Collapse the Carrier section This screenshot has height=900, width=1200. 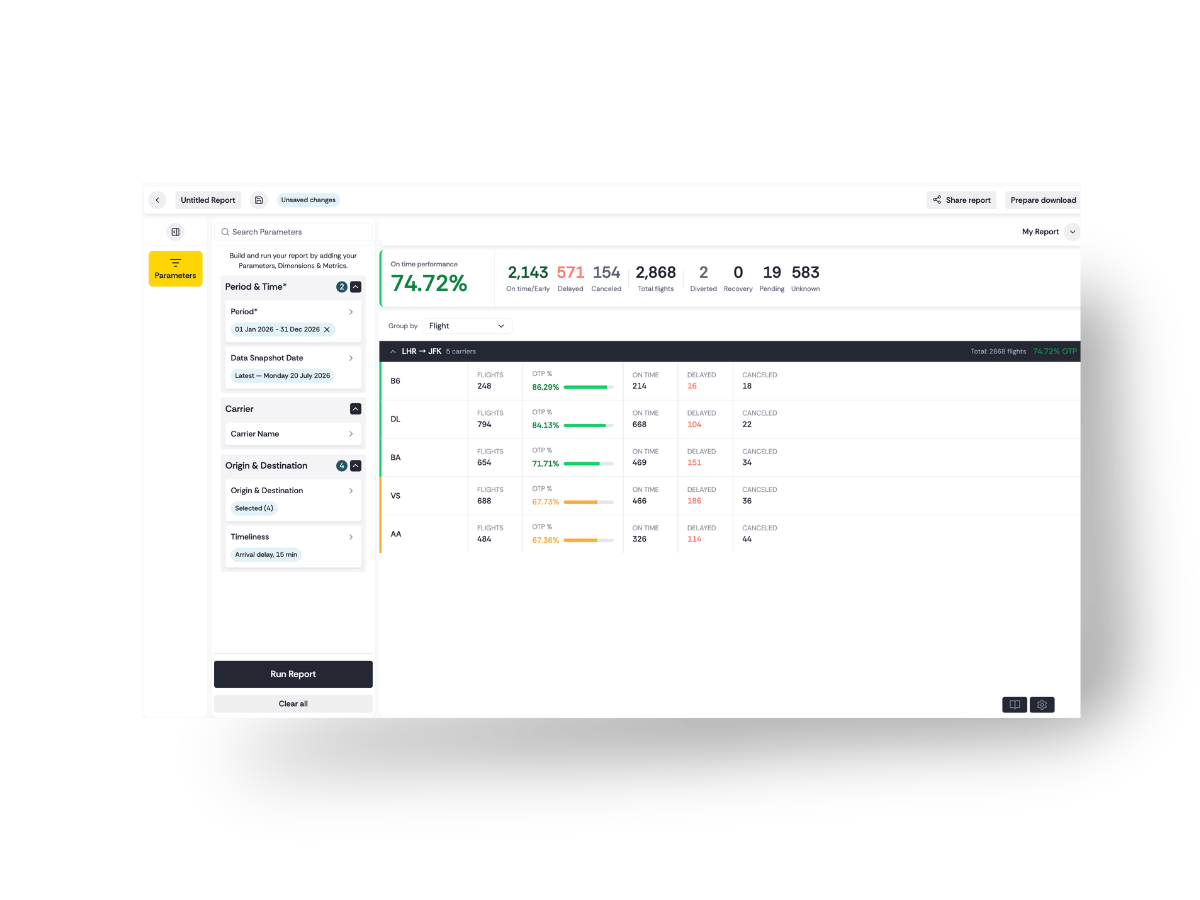point(355,409)
